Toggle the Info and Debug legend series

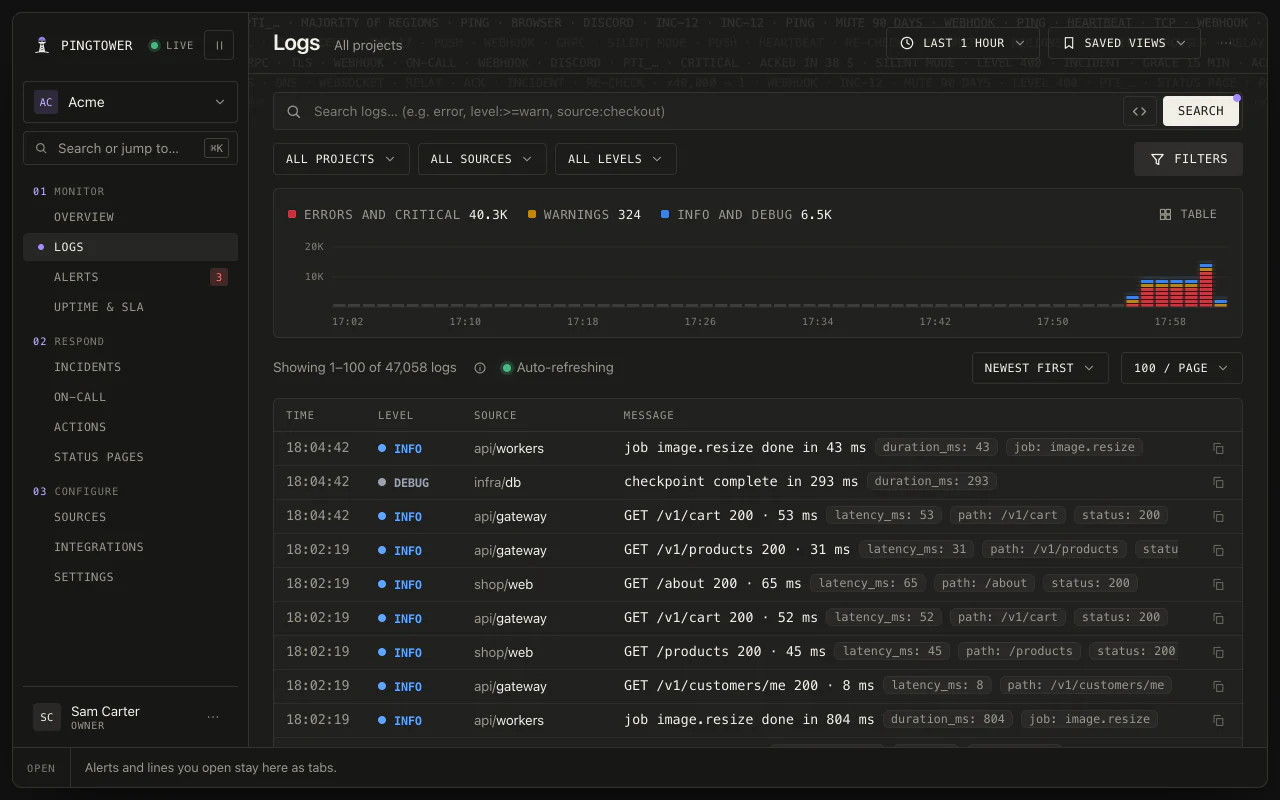746,214
